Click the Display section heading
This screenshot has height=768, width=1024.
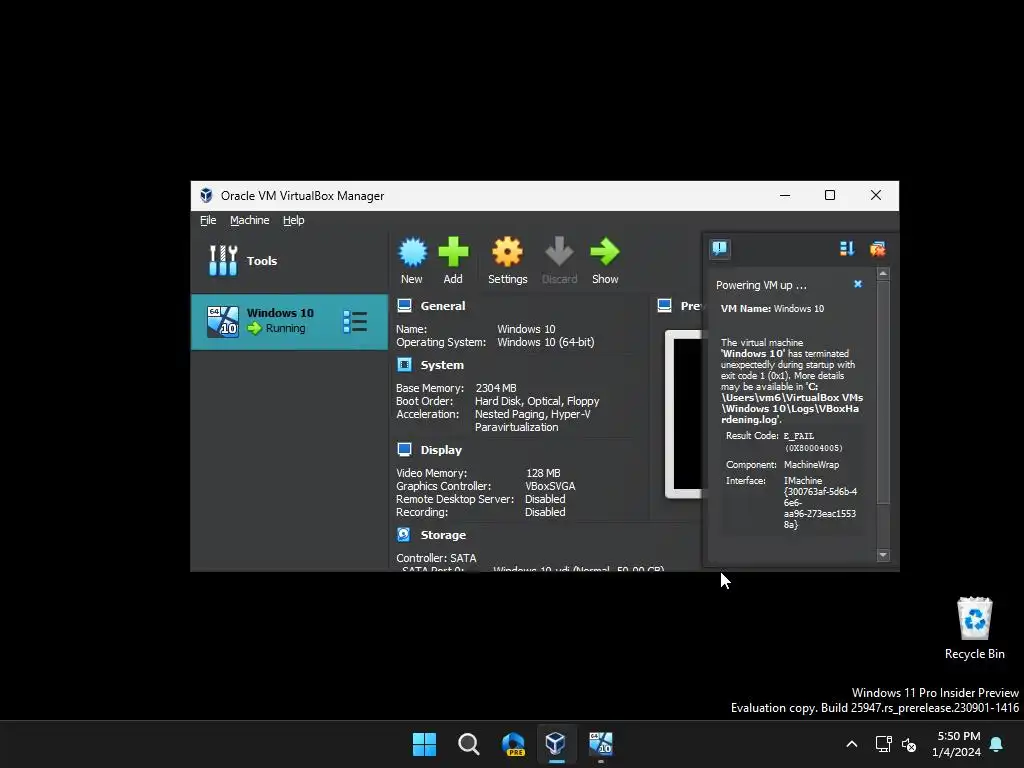(441, 450)
